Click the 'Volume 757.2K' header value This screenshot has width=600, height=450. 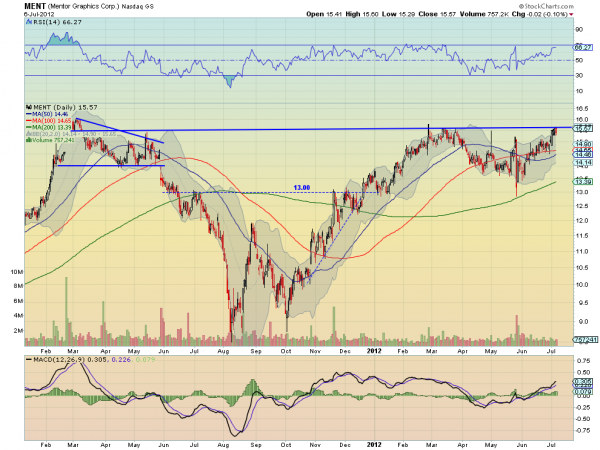point(484,14)
